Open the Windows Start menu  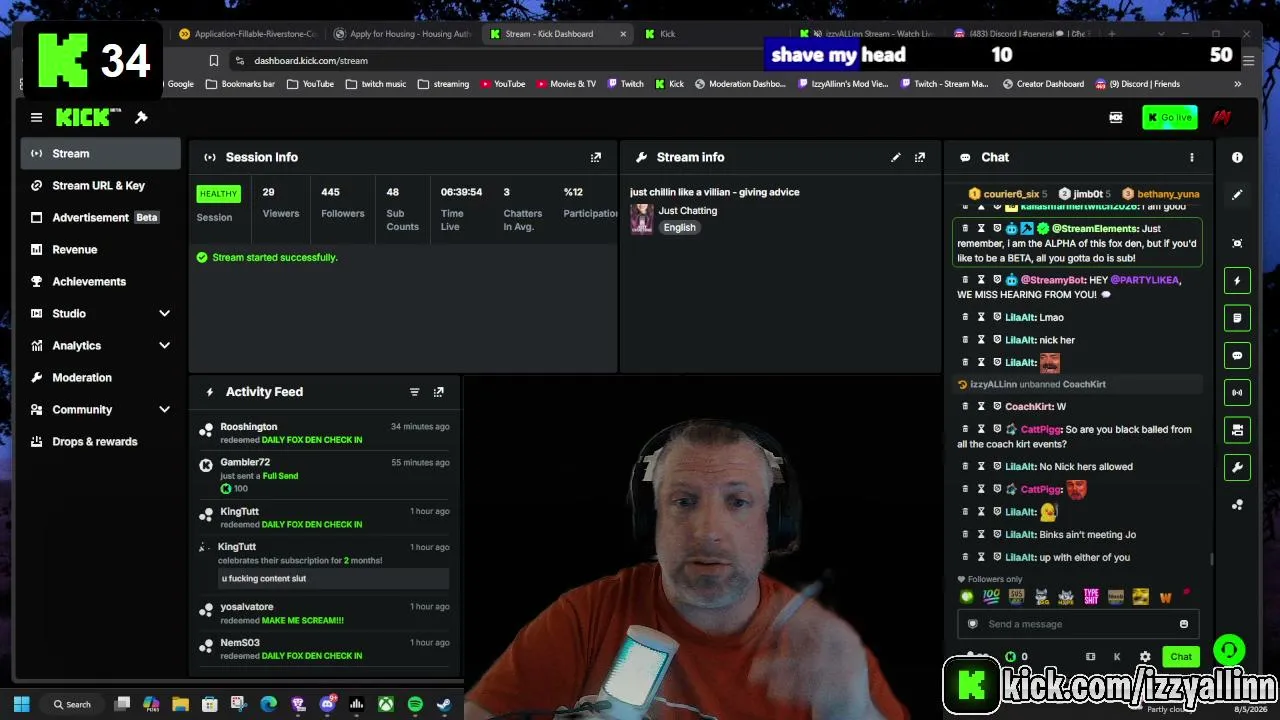click(22, 704)
